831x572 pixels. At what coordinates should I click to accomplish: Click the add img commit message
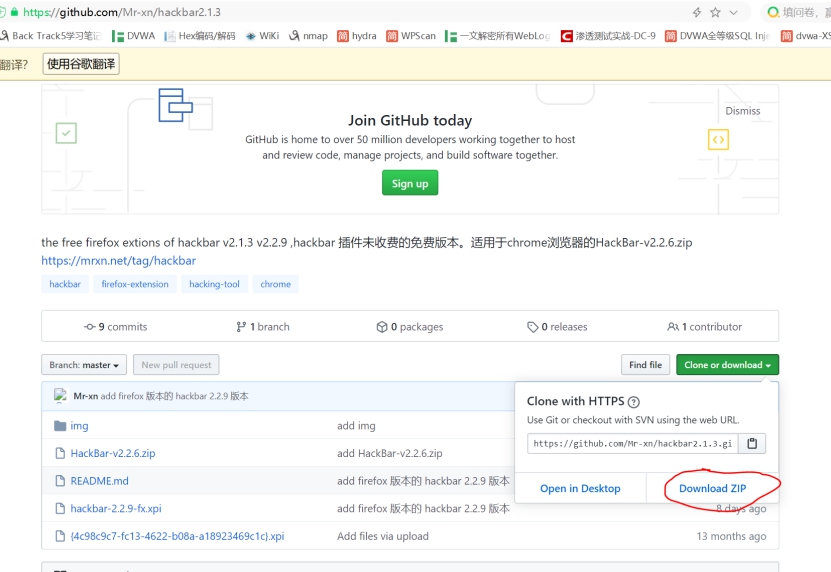(356, 426)
